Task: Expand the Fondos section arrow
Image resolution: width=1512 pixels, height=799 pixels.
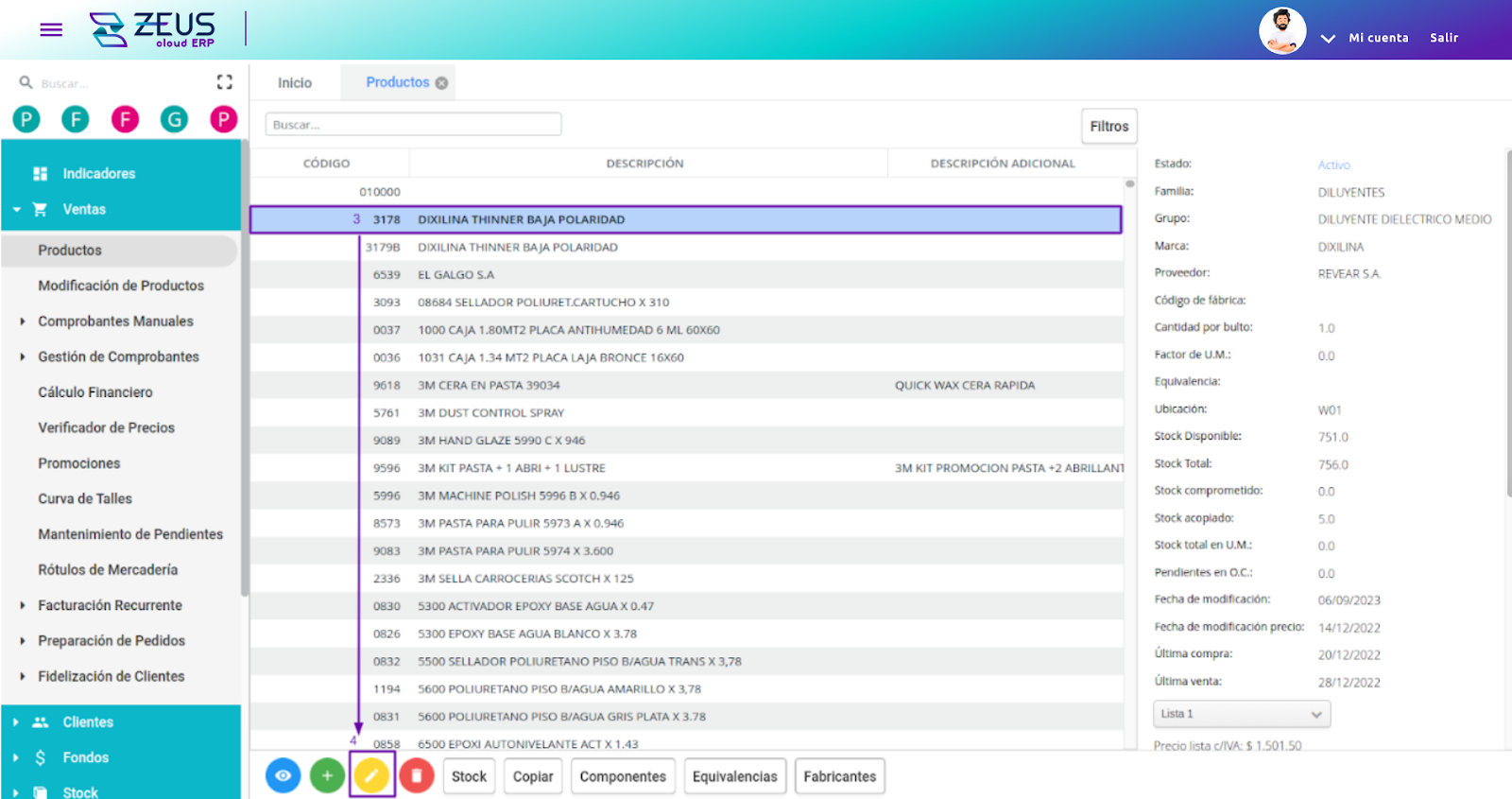Action: (16, 758)
